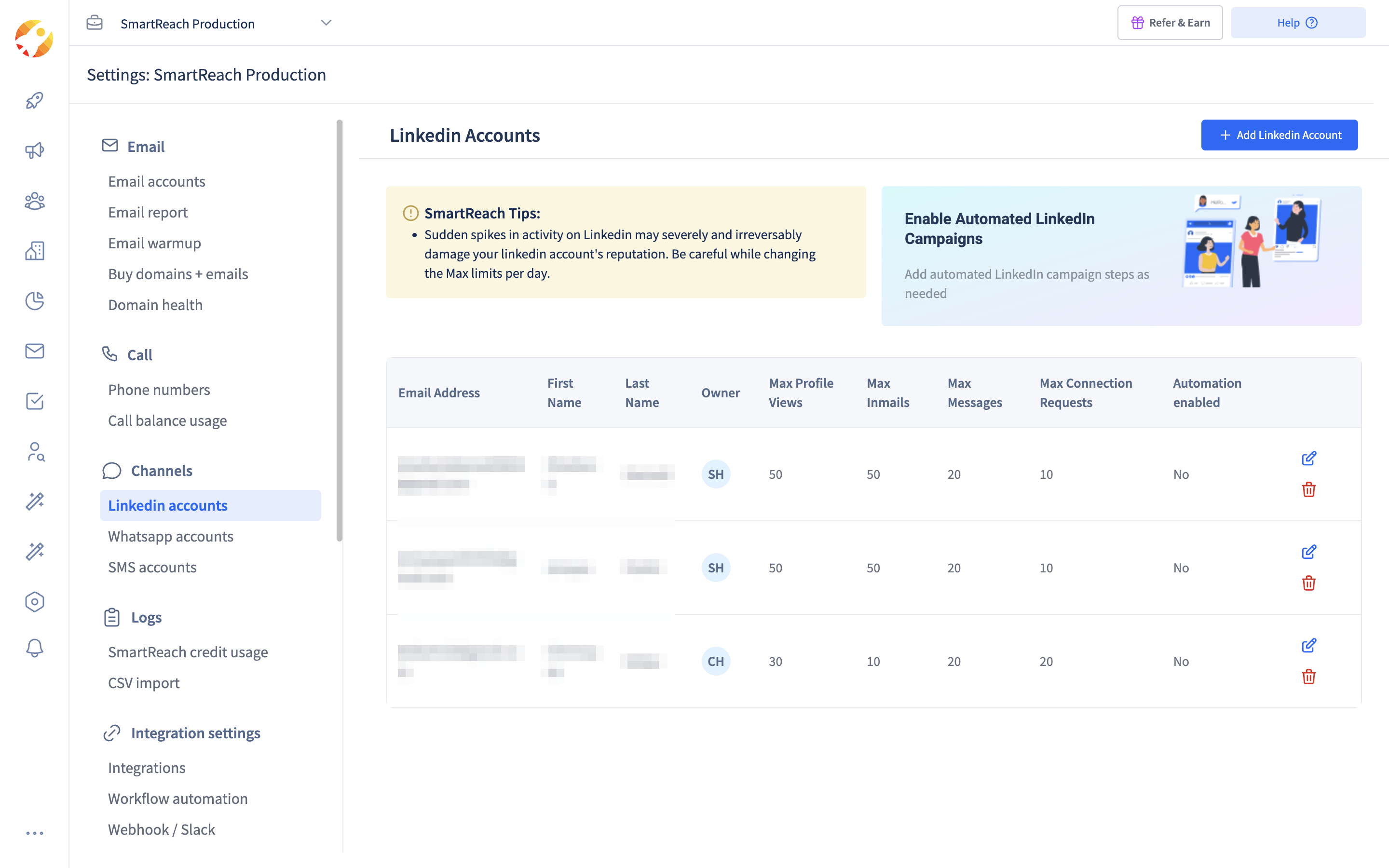Click the Linkedin Accounts page heading
The height and width of the screenshot is (868, 1389).
464,135
